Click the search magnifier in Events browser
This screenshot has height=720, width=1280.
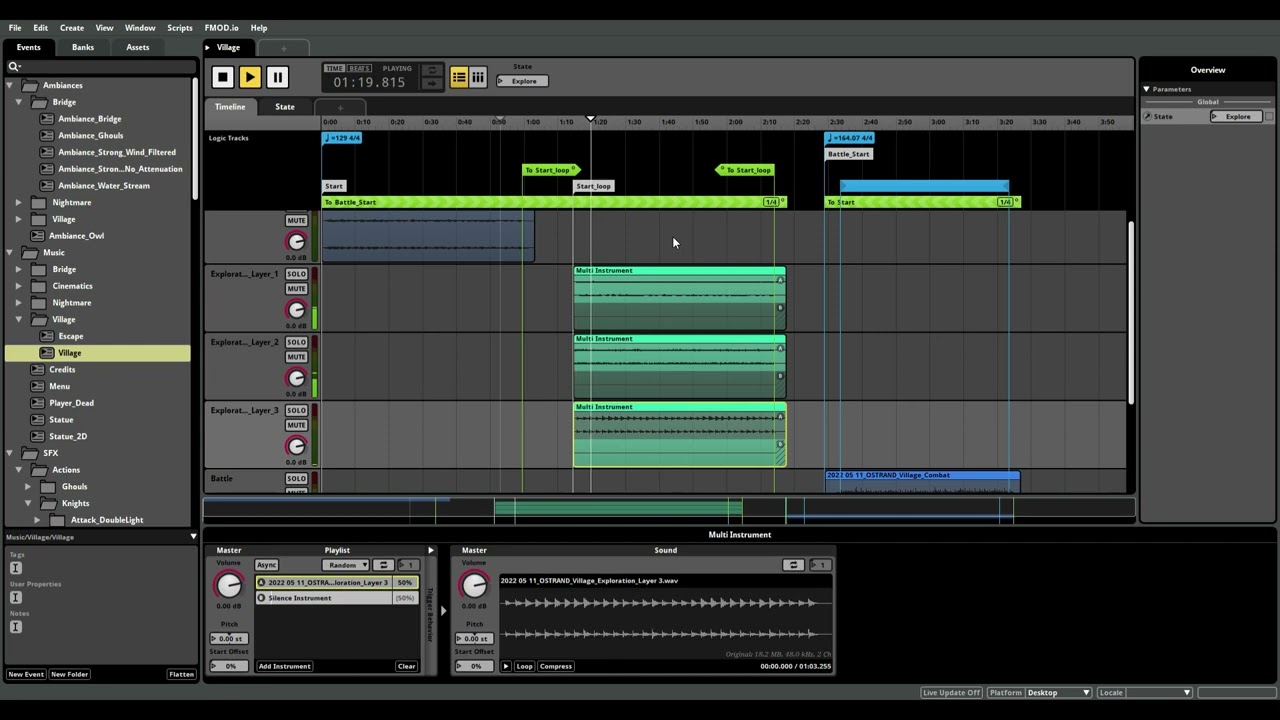point(15,66)
